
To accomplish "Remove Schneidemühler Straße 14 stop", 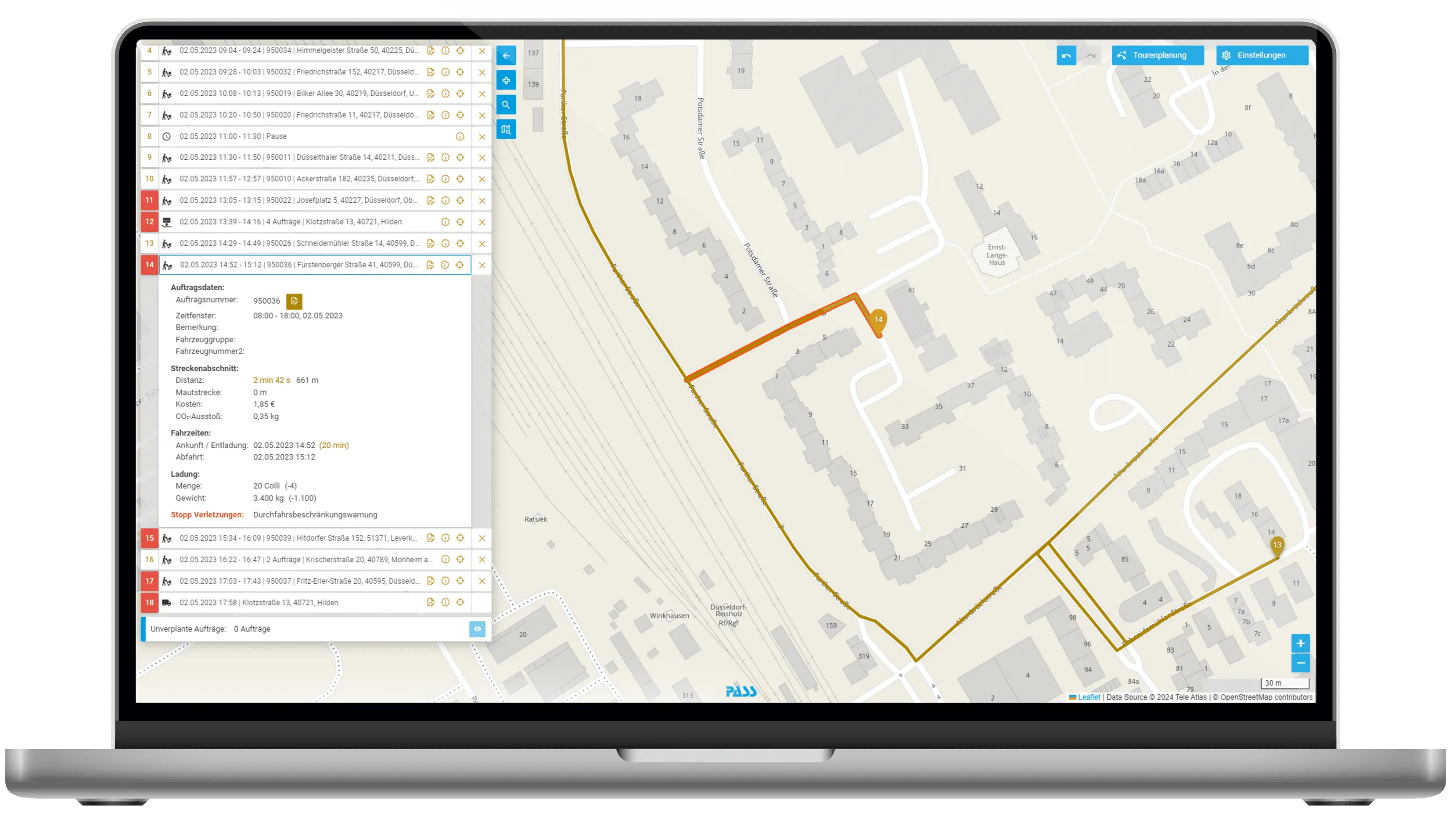I will (x=482, y=244).
